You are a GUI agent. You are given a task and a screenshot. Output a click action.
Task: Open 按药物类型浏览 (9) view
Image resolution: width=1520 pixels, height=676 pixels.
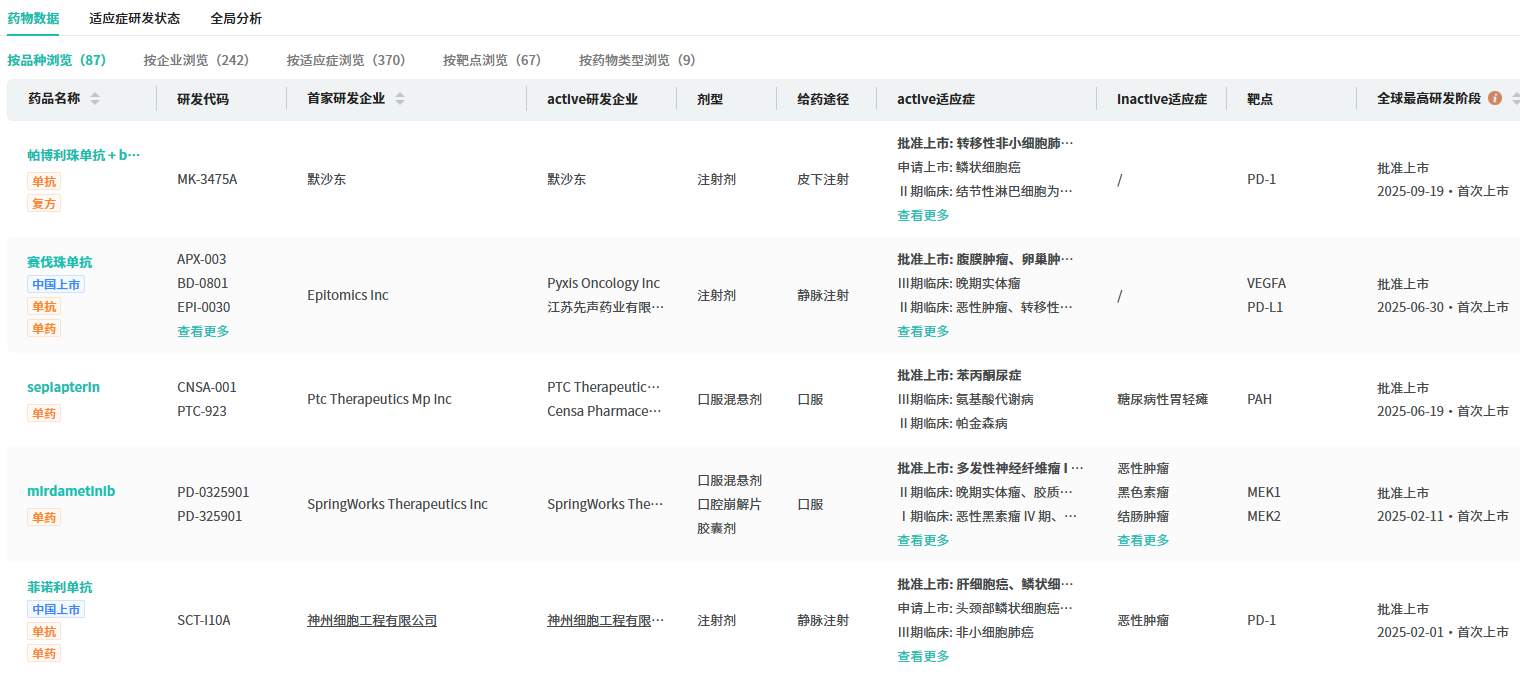click(637, 60)
